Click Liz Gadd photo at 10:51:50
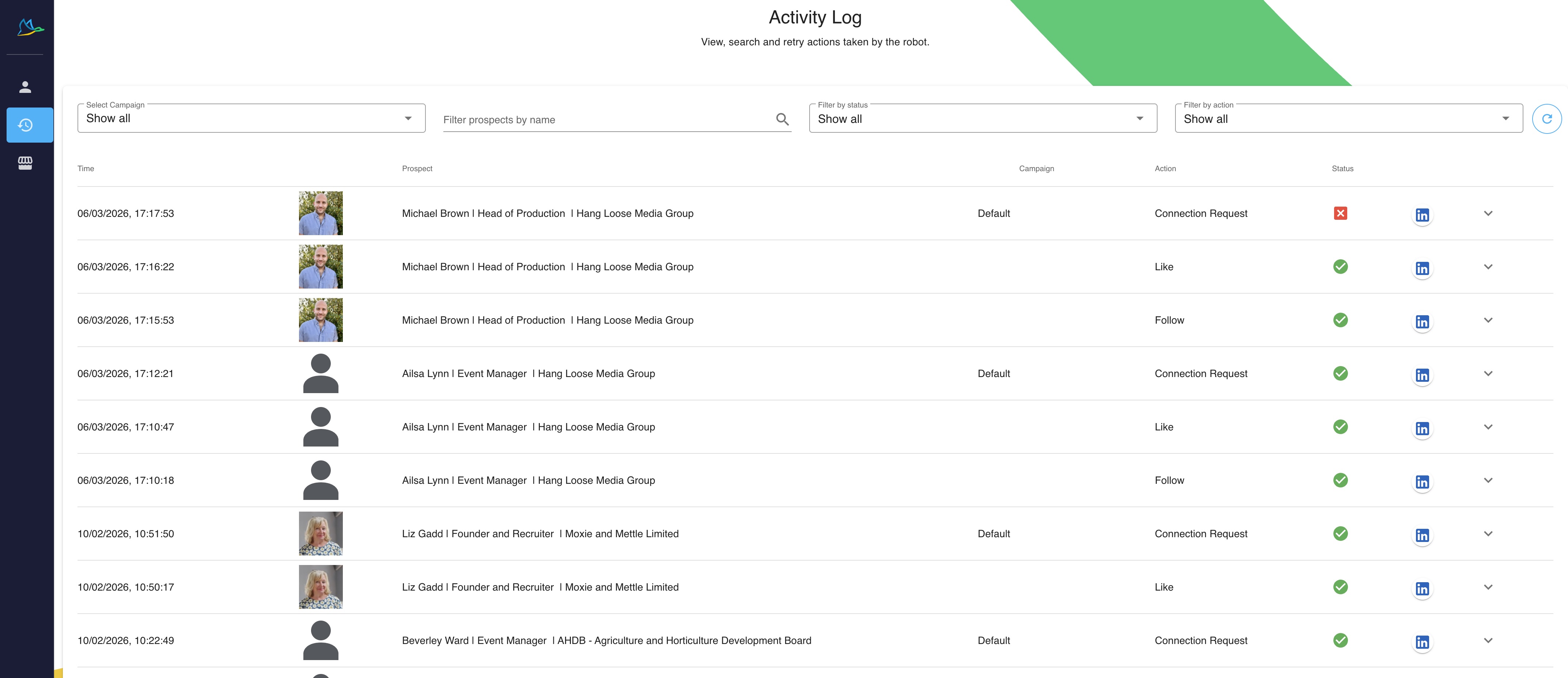The width and height of the screenshot is (1568, 678). click(x=321, y=534)
